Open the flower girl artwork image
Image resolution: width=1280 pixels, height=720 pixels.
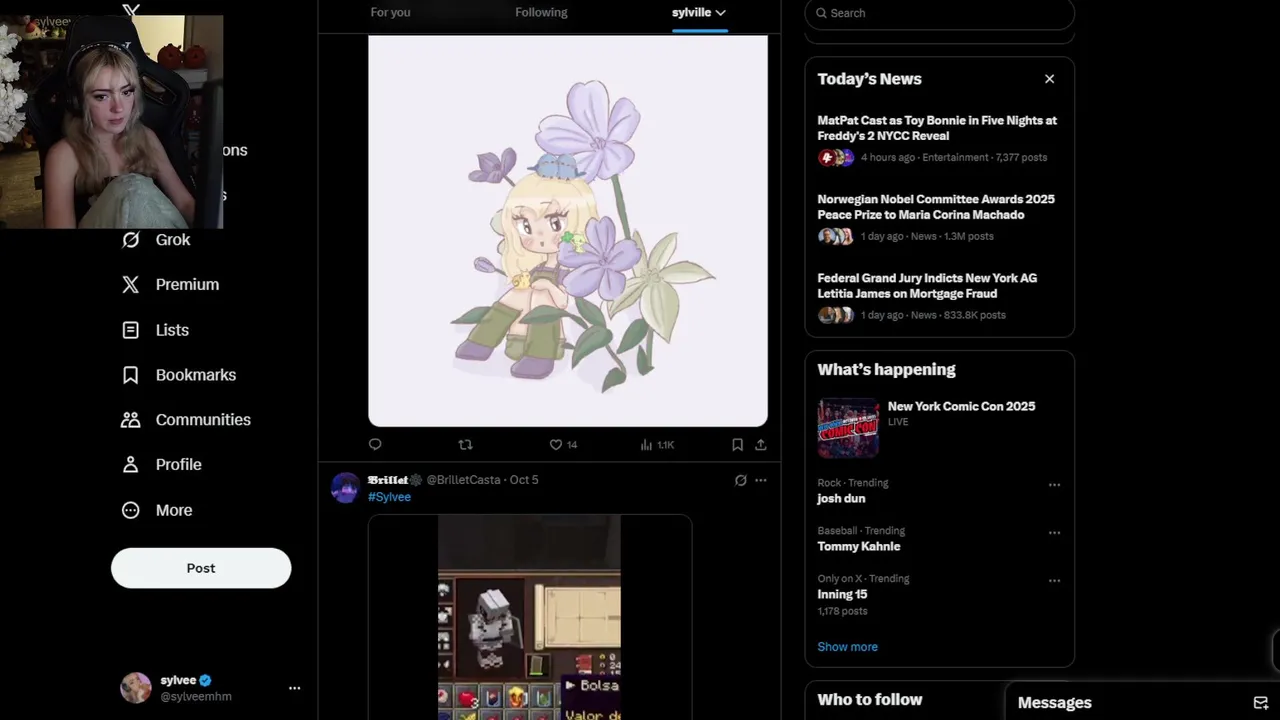568,231
